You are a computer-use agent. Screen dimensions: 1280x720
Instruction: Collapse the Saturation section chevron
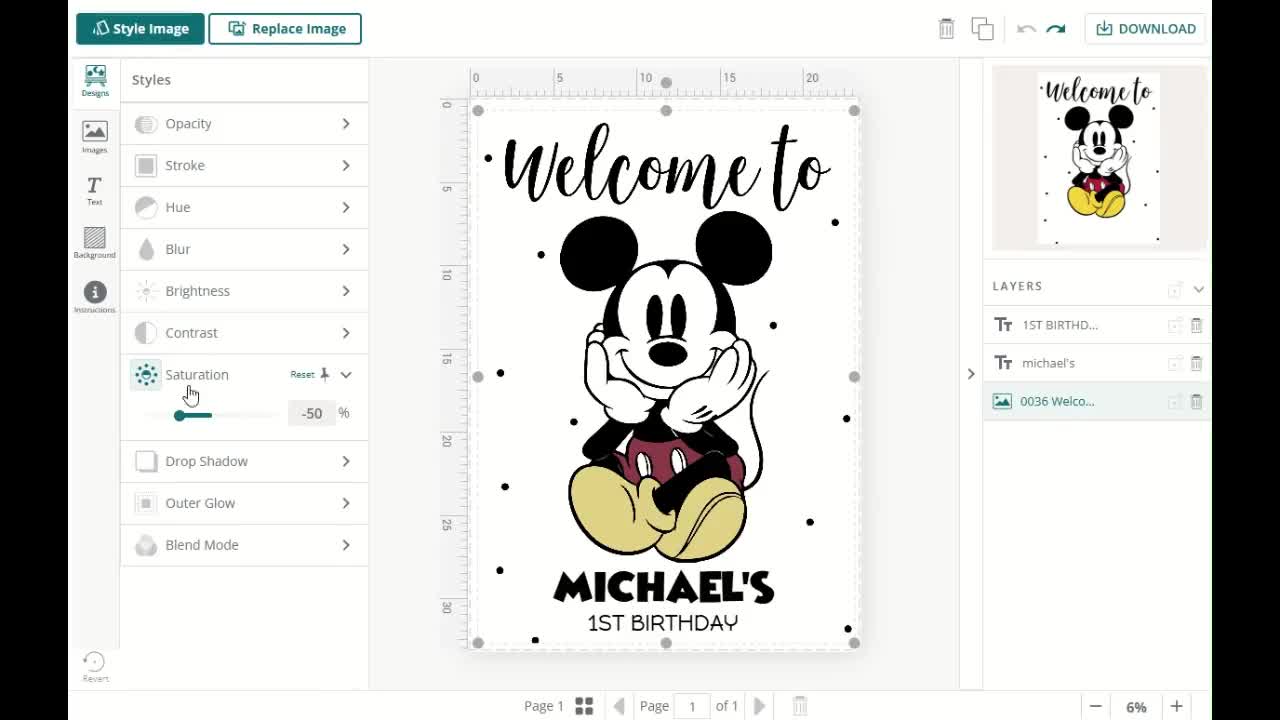point(346,375)
